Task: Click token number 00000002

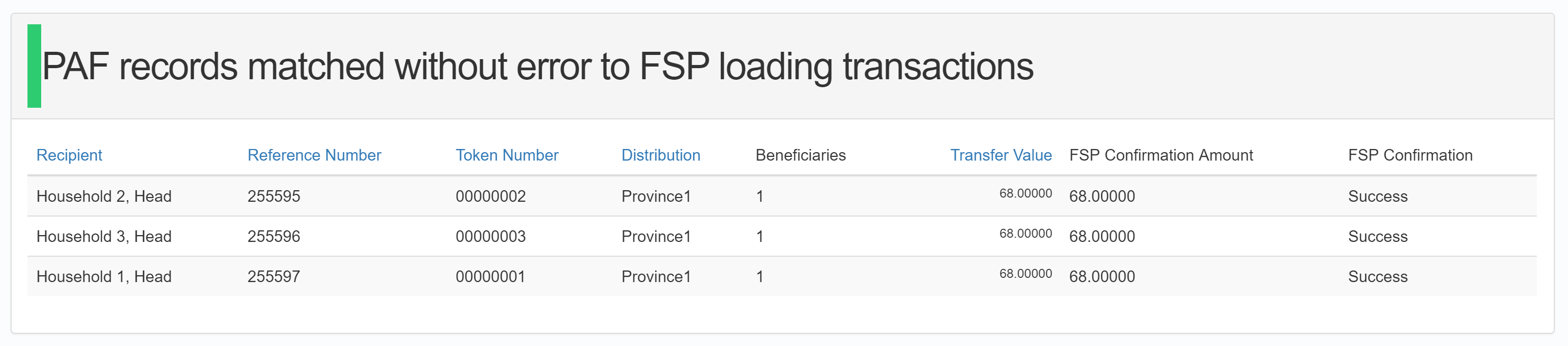Action: pos(491,196)
